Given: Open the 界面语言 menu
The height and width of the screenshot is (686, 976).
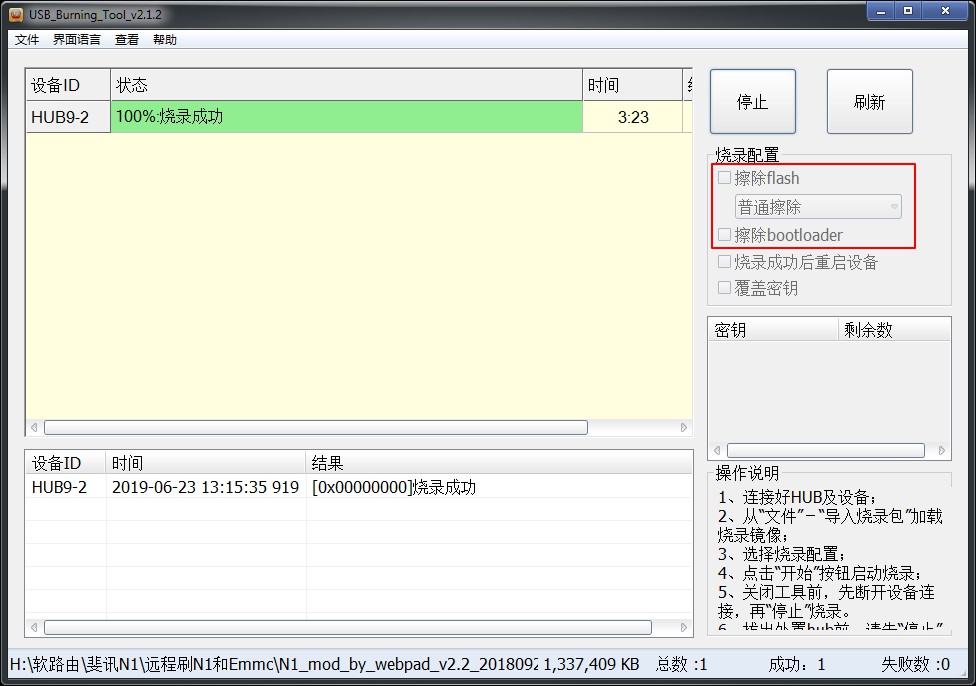Looking at the screenshot, I should [x=77, y=40].
